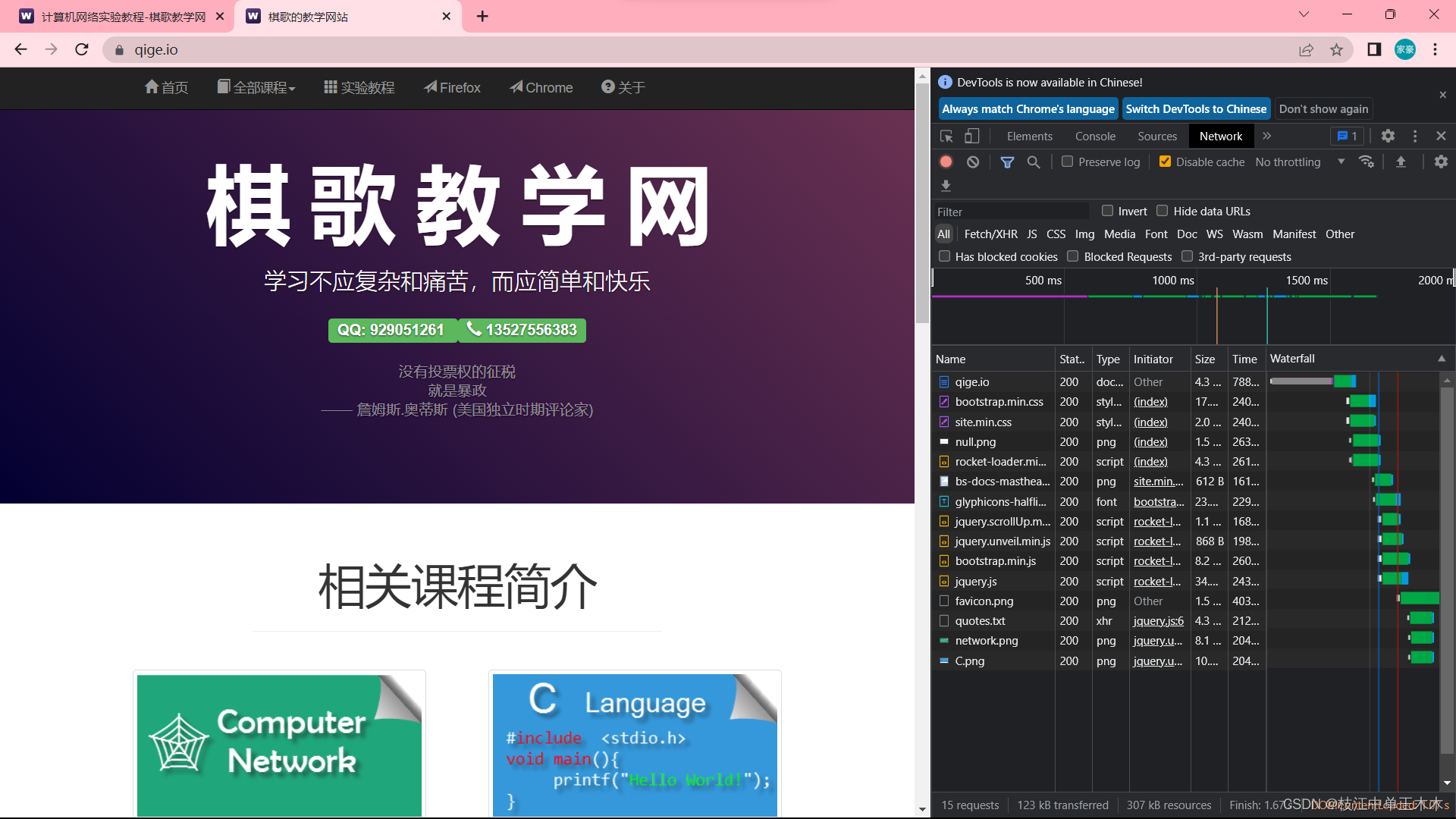Open 全部课程 dropdown menu
1456x819 pixels.
pos(256,88)
